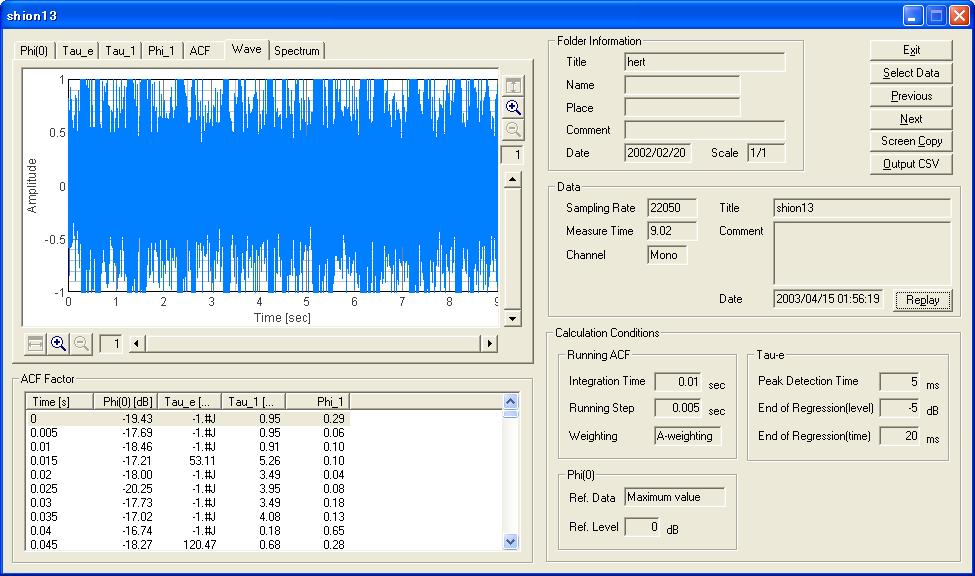Select the ACF row at time 0.045

[x=188, y=545]
